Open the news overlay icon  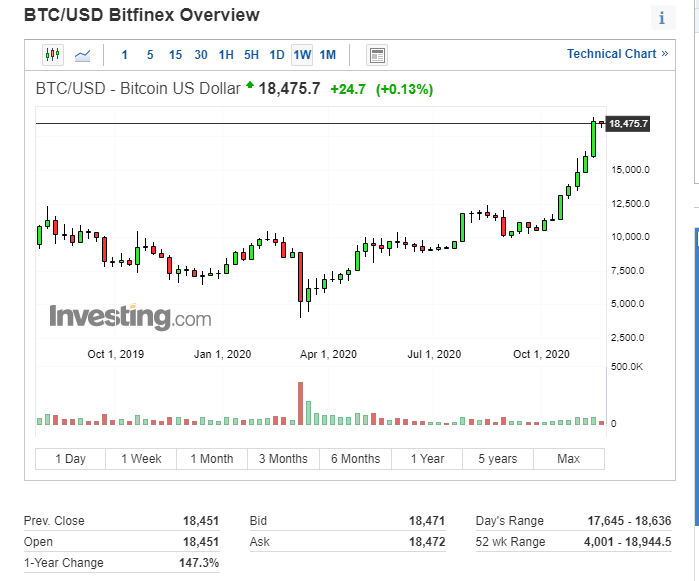pos(377,55)
